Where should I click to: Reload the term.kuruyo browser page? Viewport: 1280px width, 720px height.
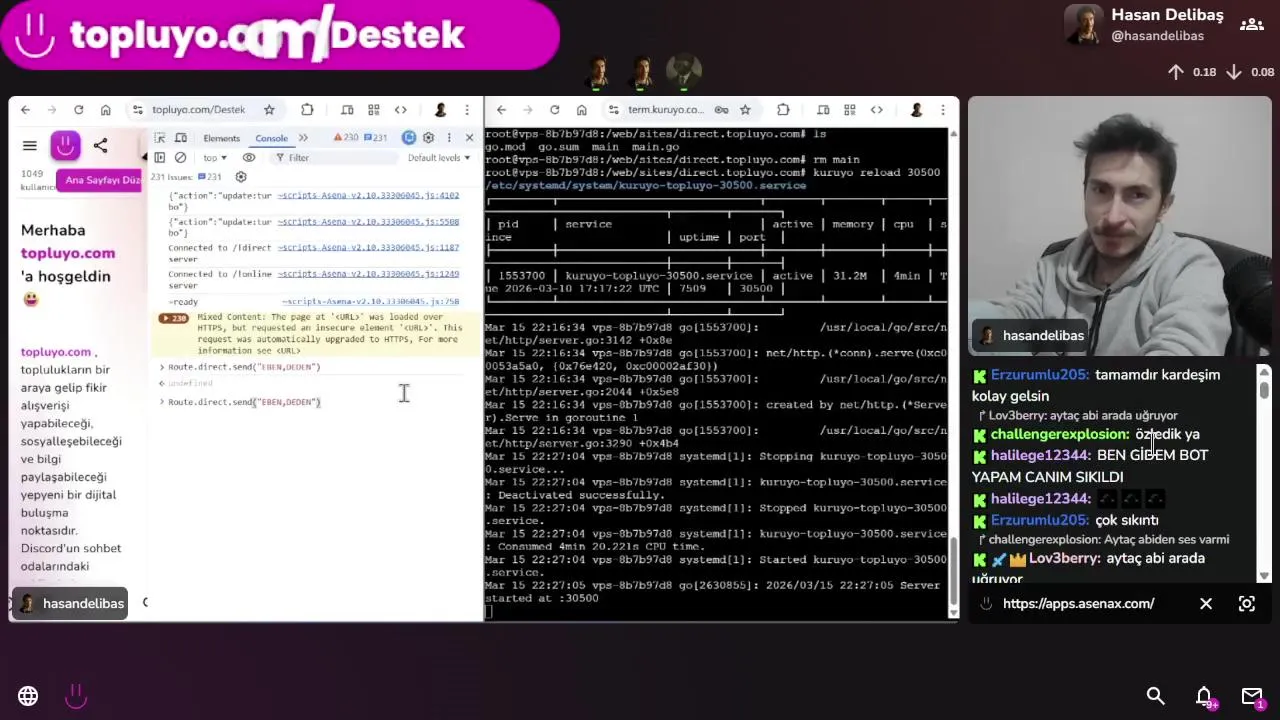[x=554, y=110]
